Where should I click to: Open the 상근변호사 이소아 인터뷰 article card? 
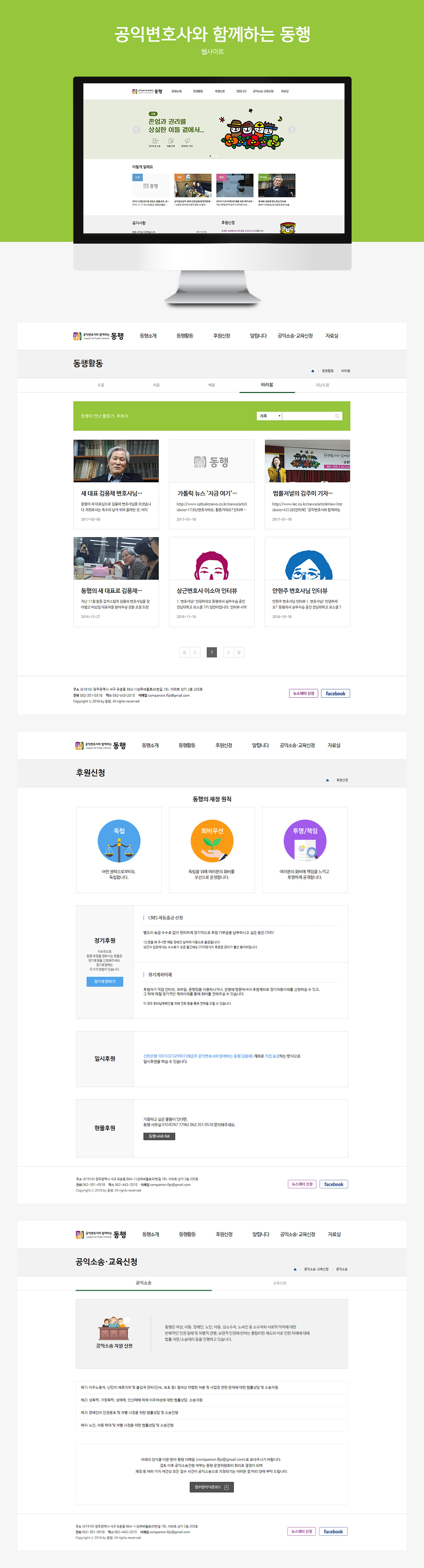tap(211, 581)
